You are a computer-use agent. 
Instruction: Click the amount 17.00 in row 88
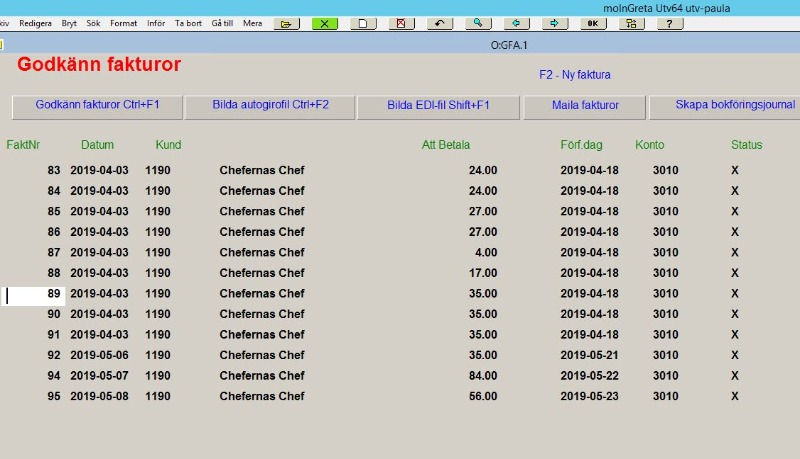(x=483, y=273)
